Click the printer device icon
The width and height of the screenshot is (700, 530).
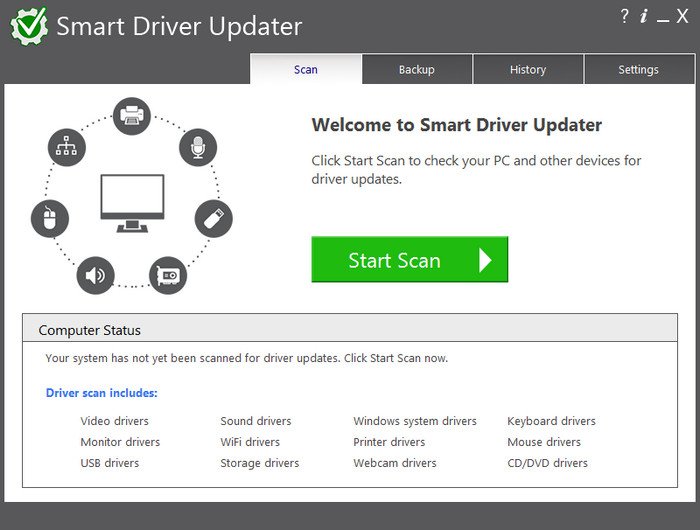click(x=132, y=116)
